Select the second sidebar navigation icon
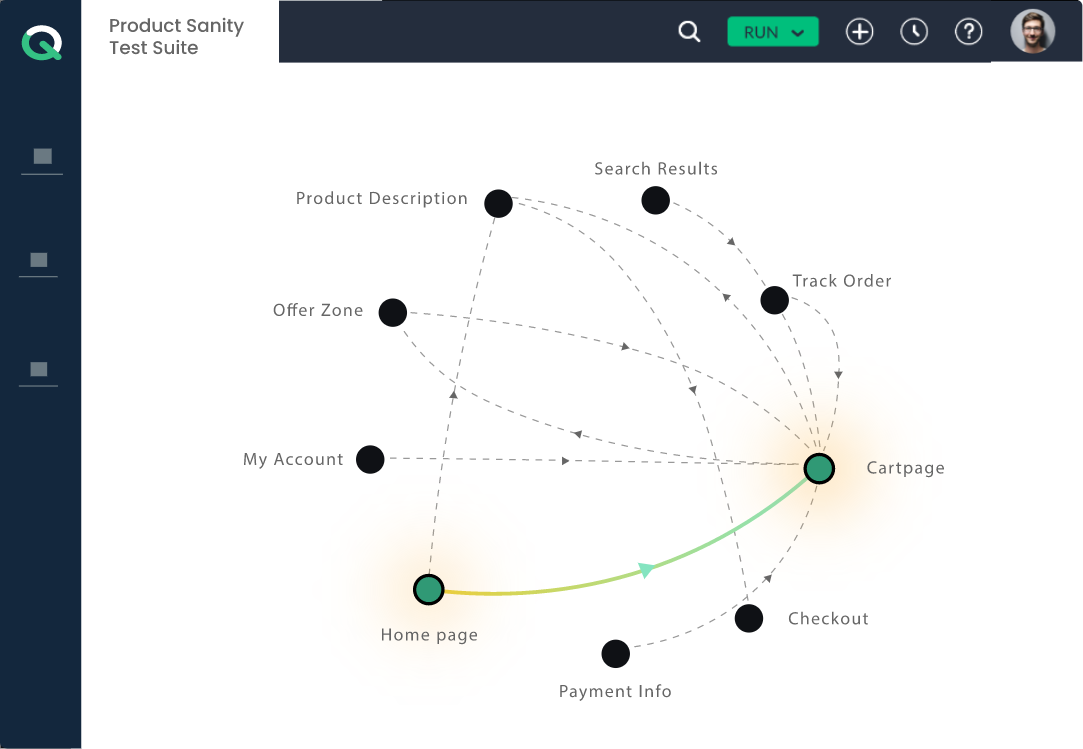1083x749 pixels. coord(40,262)
